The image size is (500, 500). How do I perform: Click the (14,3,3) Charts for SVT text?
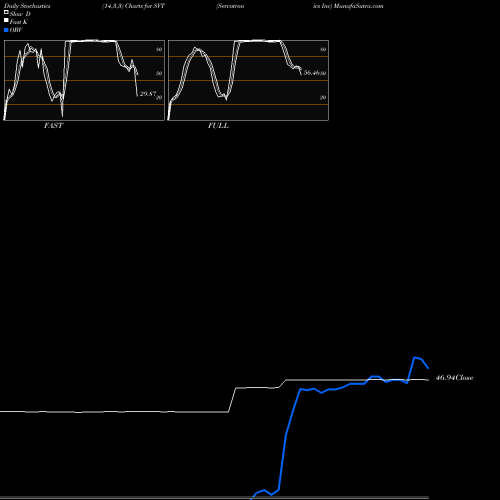click(133, 6)
